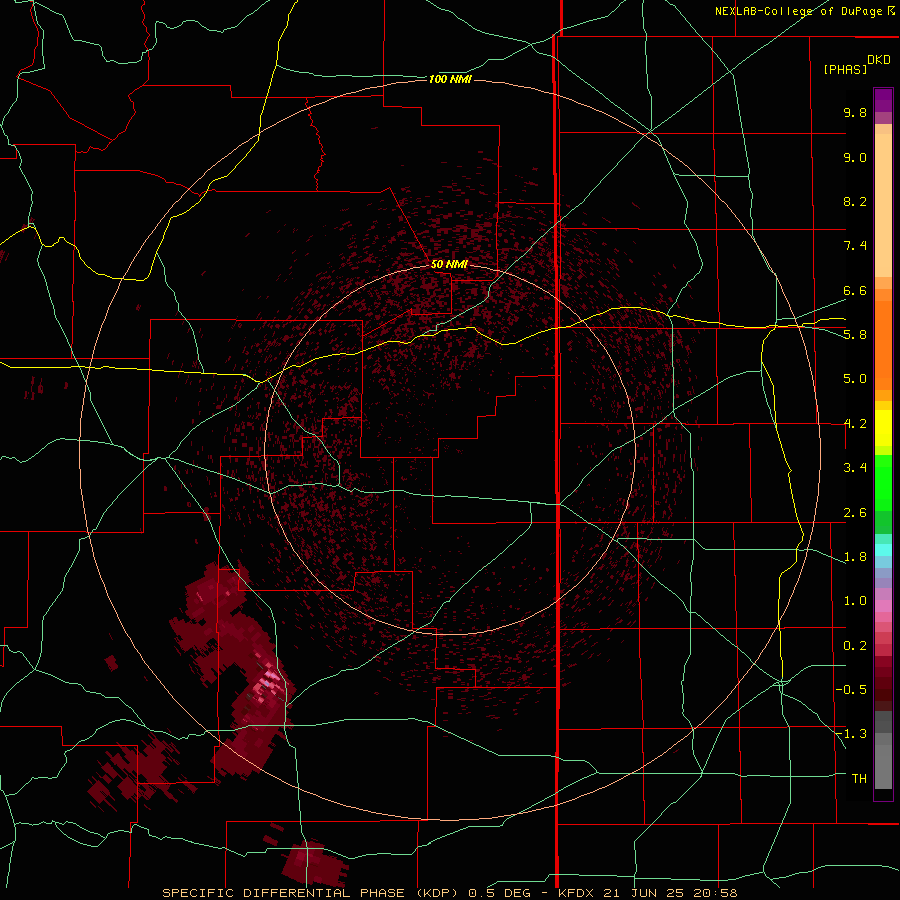The image size is (900, 900).
Task: Click the 50 NMI range ring label
Action: pyautogui.click(x=449, y=265)
